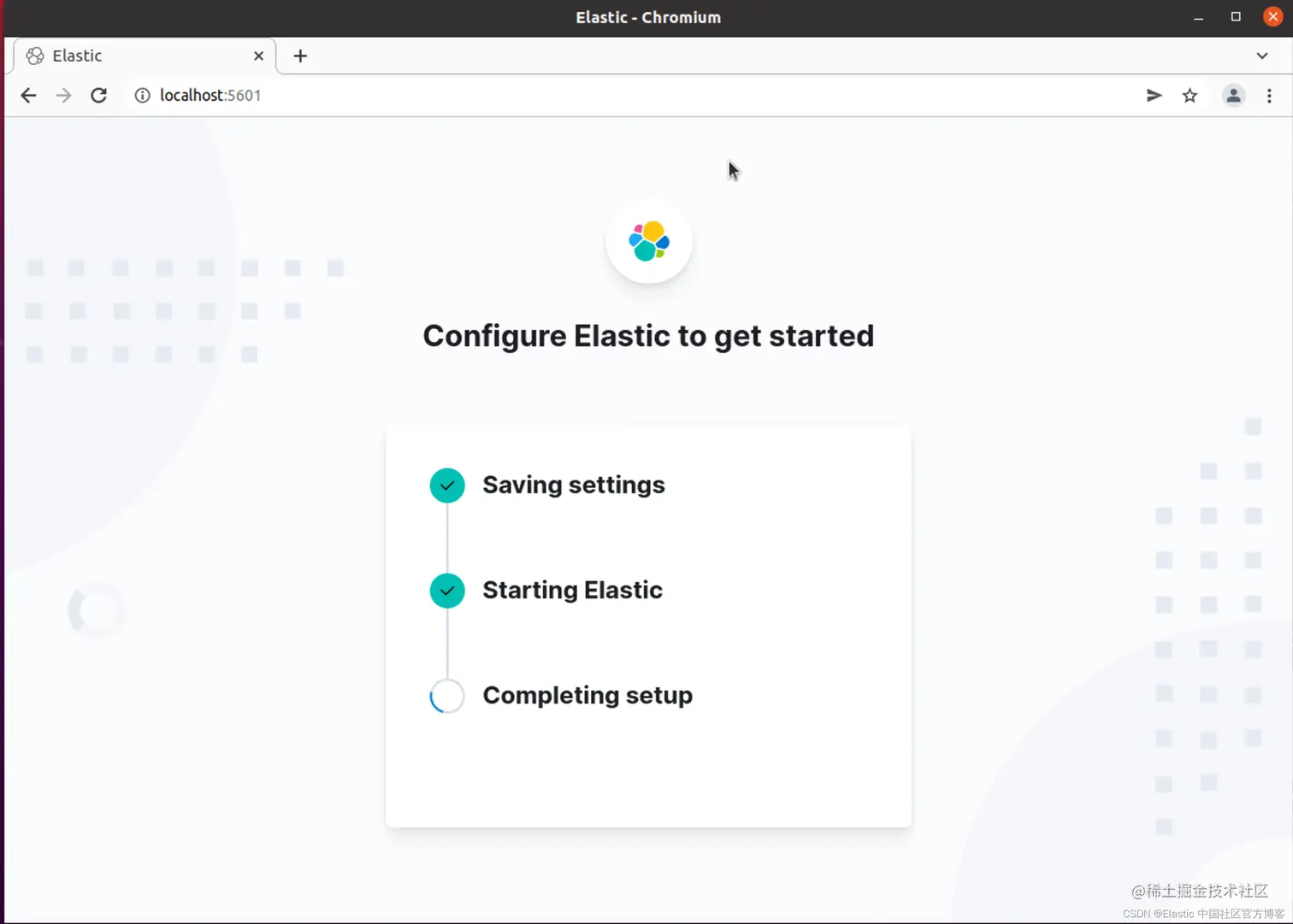Screen dimensions: 1293x924
Task: Expand the tab search chevron
Action: [x=1262, y=56]
